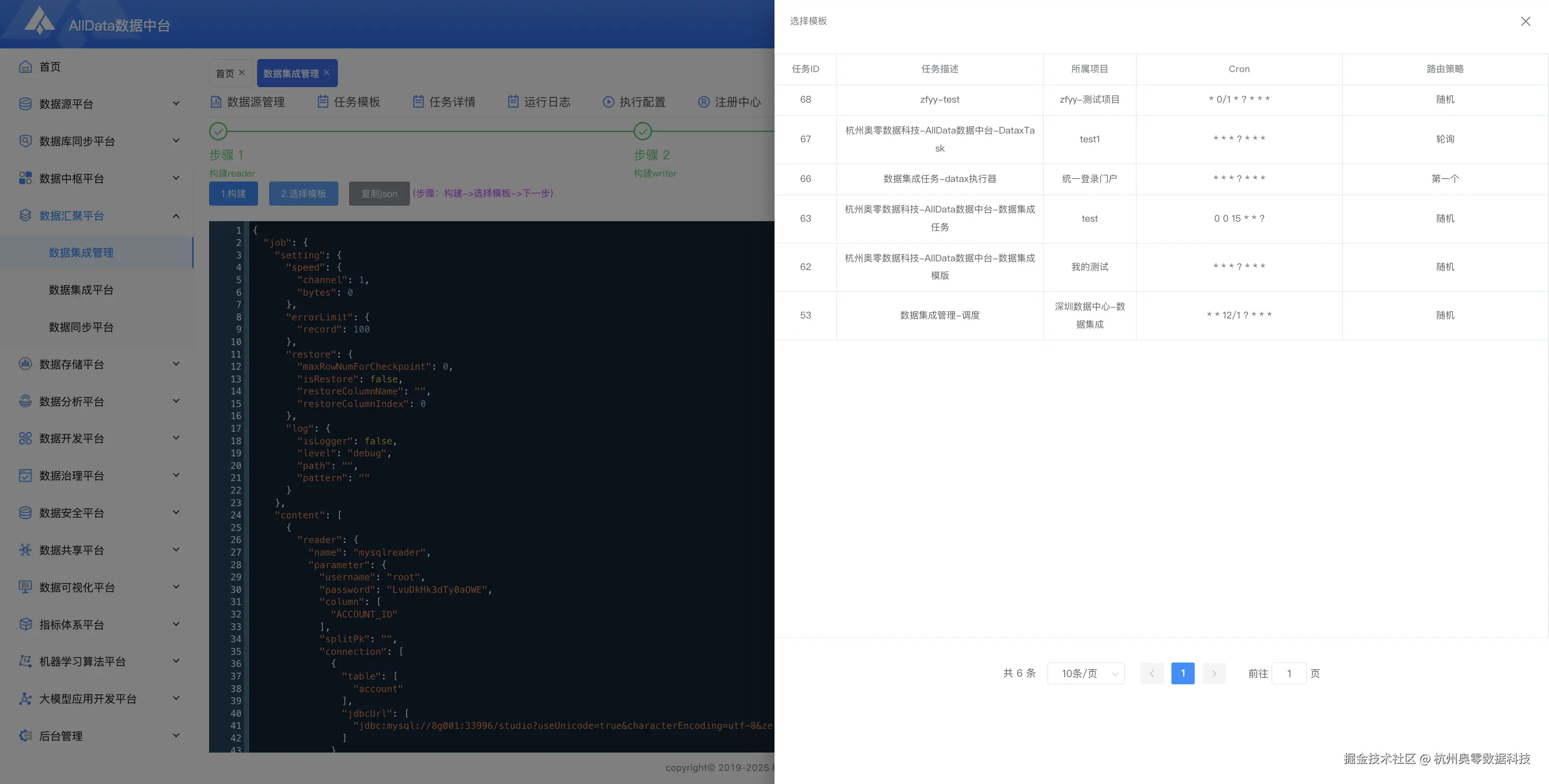The height and width of the screenshot is (784, 1549).
Task: Switch to the 首页 tab
Action: coord(225,73)
